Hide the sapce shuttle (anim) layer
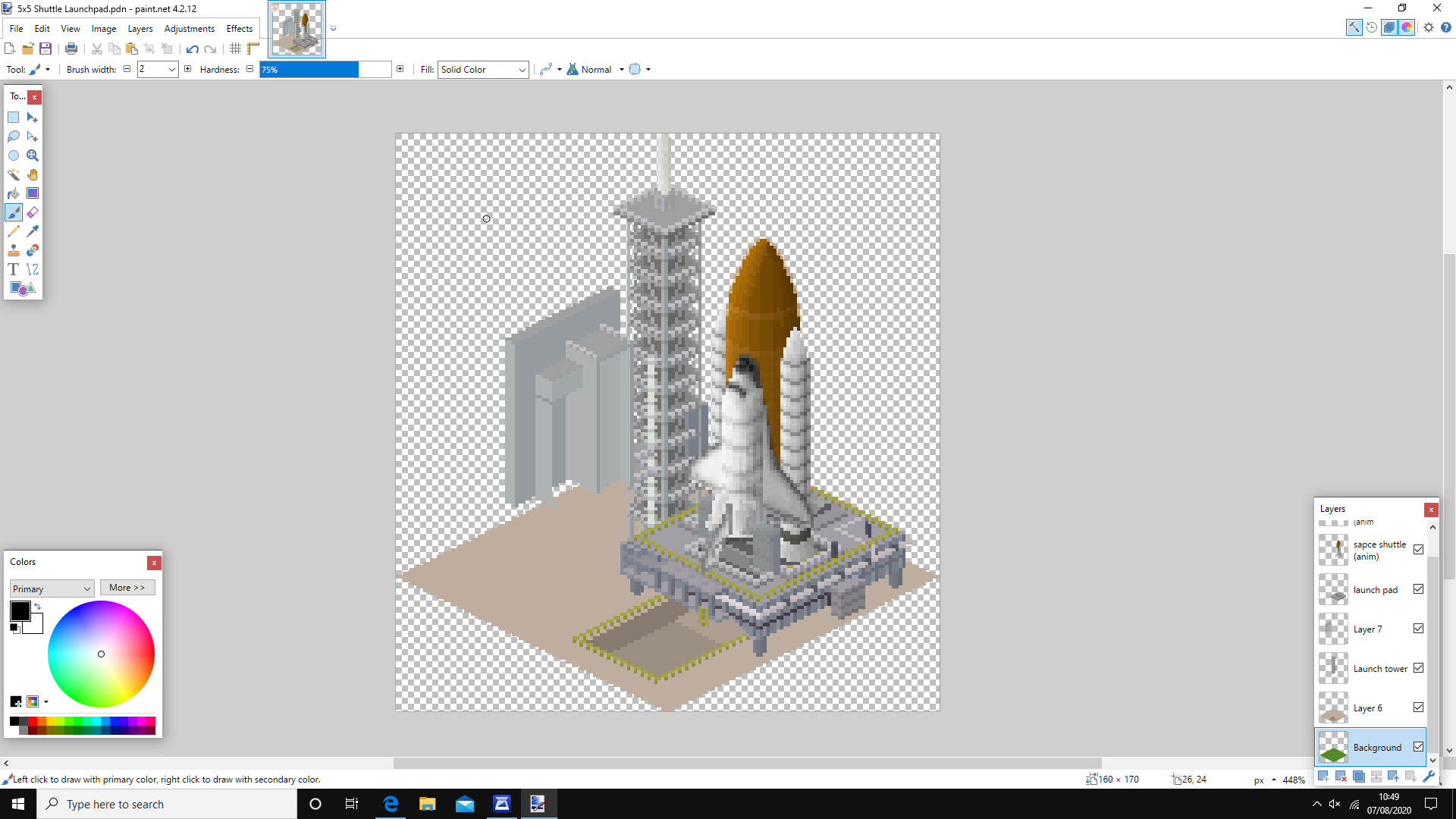 pos(1418,549)
